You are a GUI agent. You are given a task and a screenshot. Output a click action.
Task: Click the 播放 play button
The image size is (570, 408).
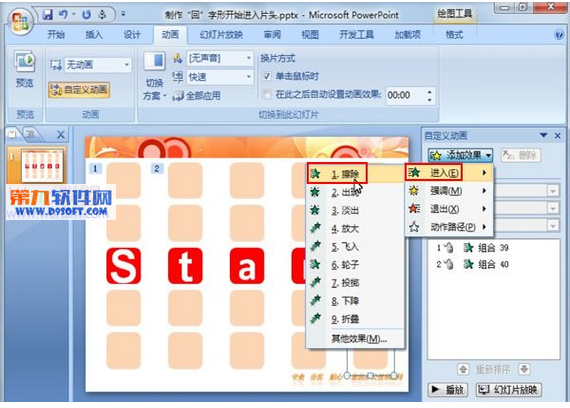(447, 390)
